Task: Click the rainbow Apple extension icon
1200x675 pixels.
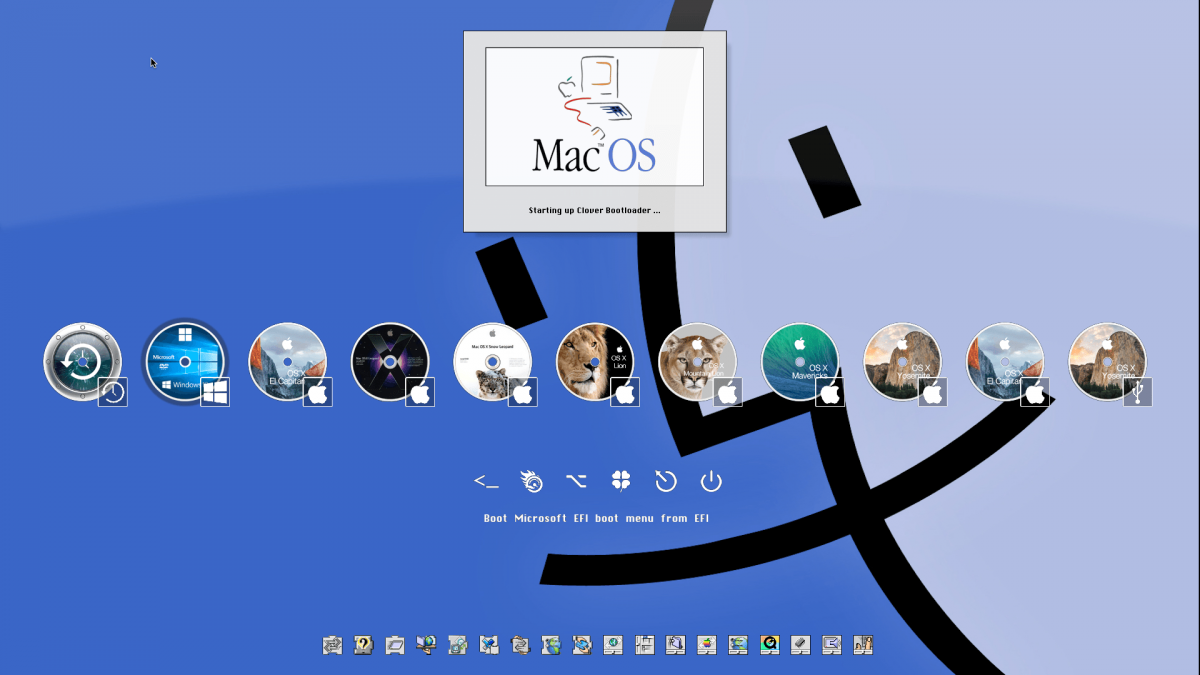Action: point(707,645)
